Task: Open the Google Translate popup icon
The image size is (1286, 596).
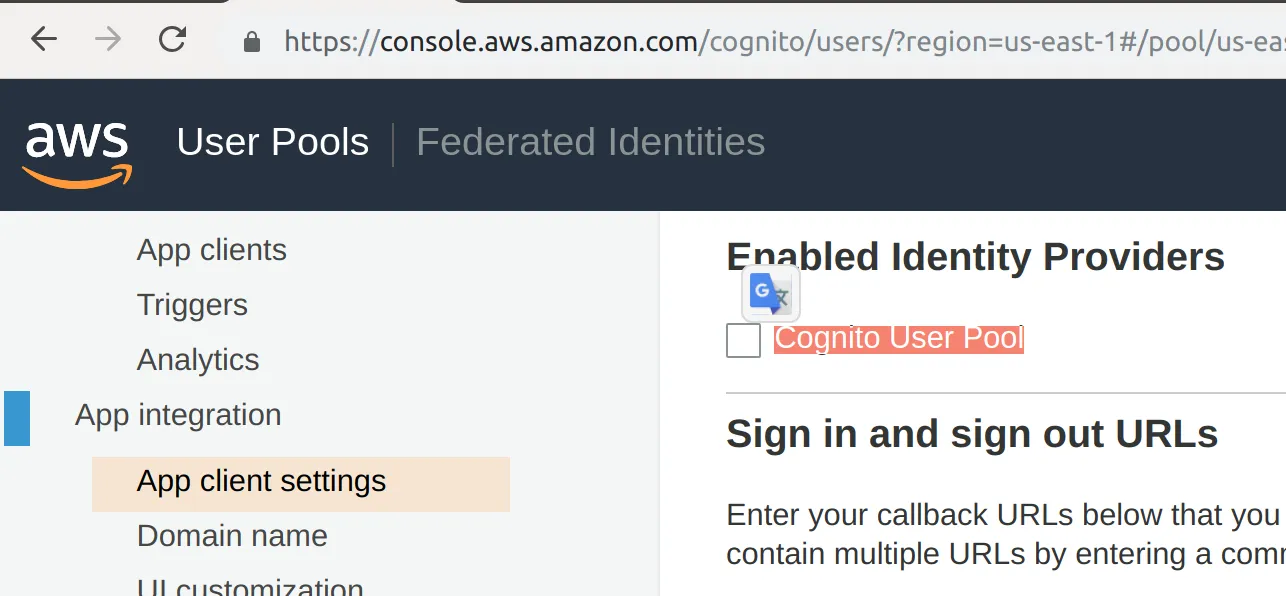Action: (x=771, y=294)
